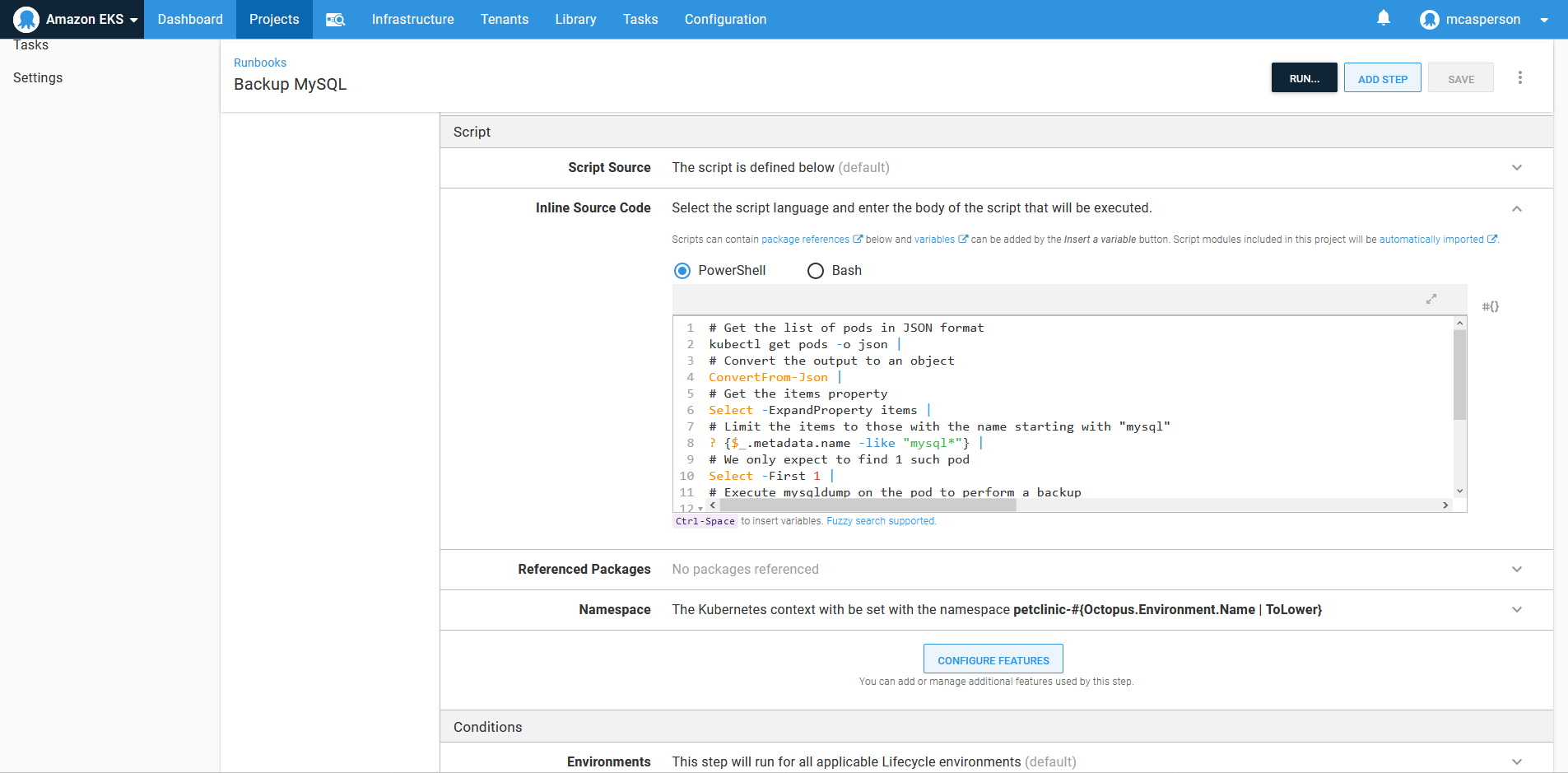This screenshot has width=1568, height=773.
Task: Click the editor scroll down arrow
Action: tap(1459, 491)
